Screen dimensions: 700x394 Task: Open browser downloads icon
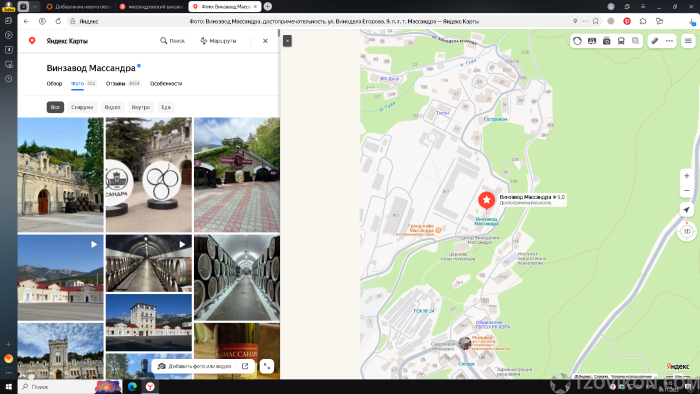[692, 21]
